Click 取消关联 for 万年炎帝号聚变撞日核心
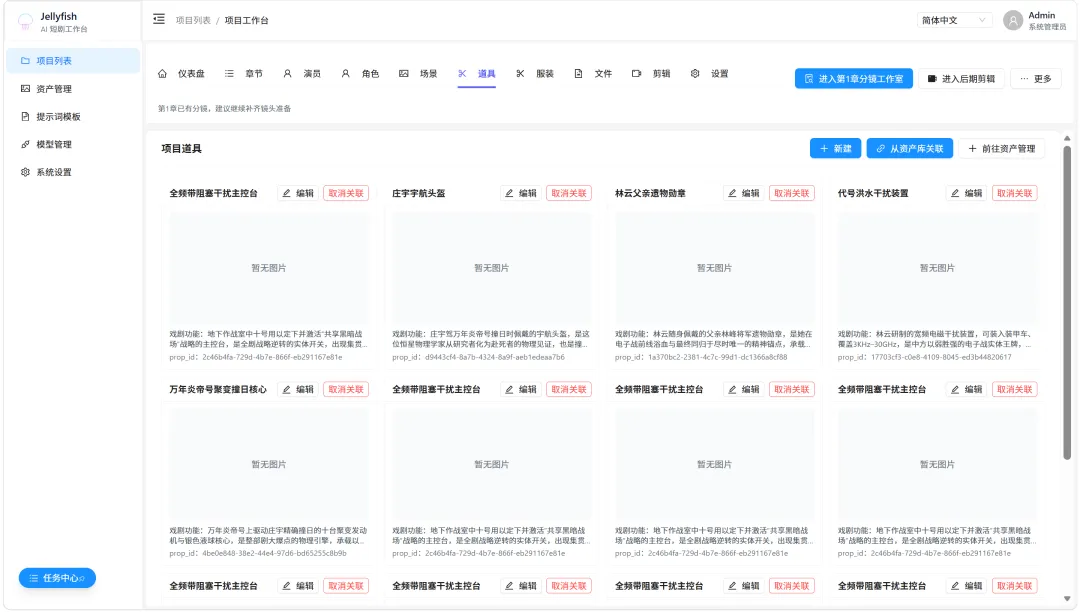Image resolution: width=1080 pixels, height=612 pixels. point(346,390)
